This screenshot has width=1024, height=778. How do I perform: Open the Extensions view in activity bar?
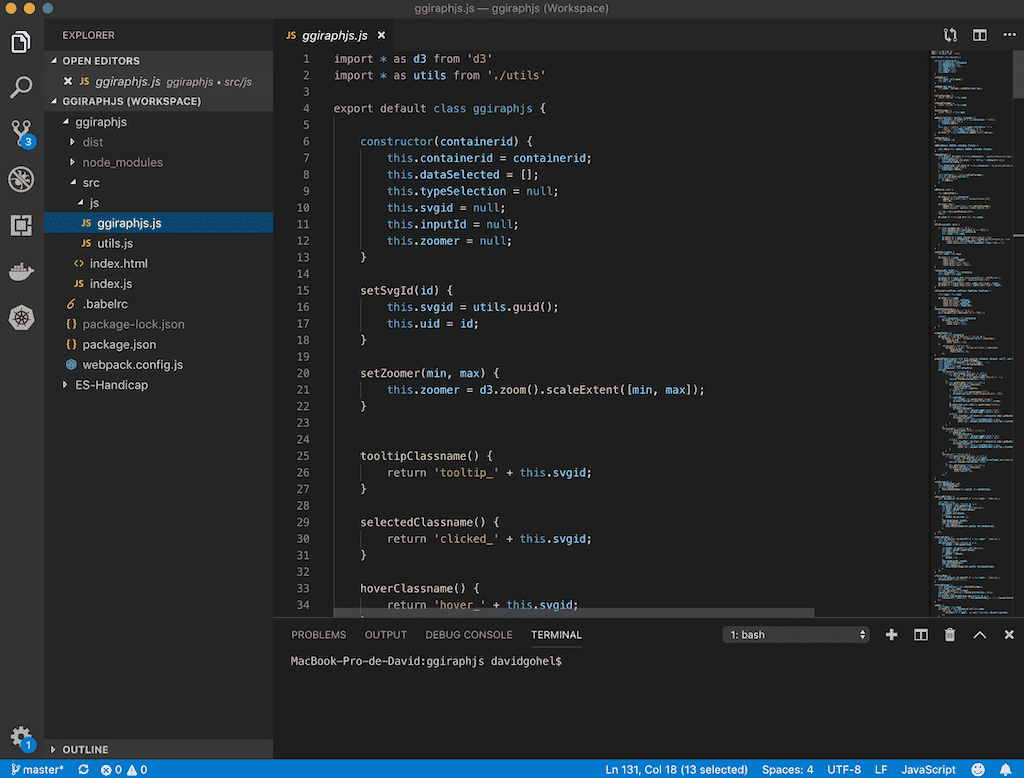coord(21,225)
